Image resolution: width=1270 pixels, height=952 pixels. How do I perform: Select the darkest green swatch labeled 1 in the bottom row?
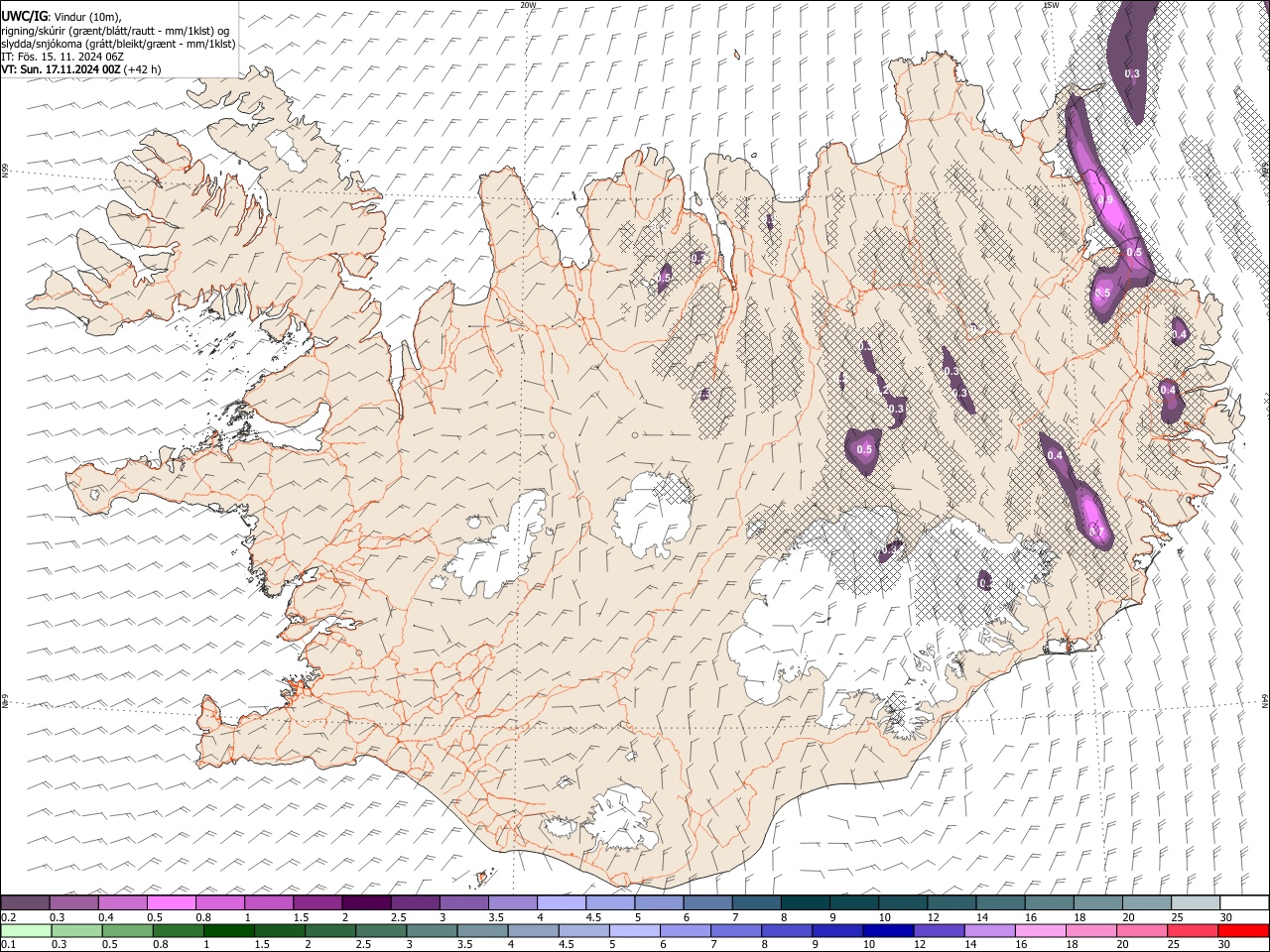[230, 931]
